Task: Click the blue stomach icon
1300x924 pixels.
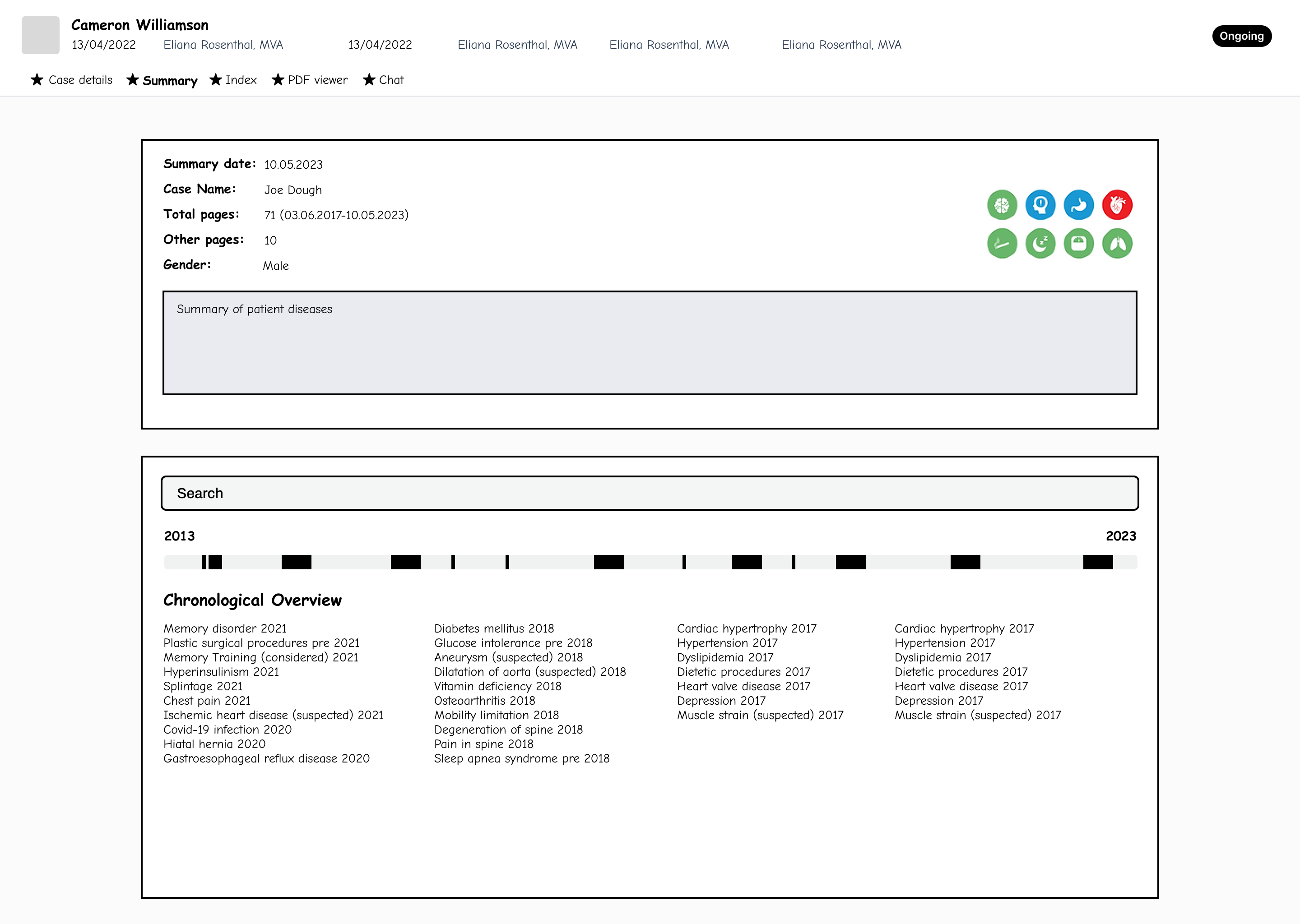Action: pos(1078,205)
